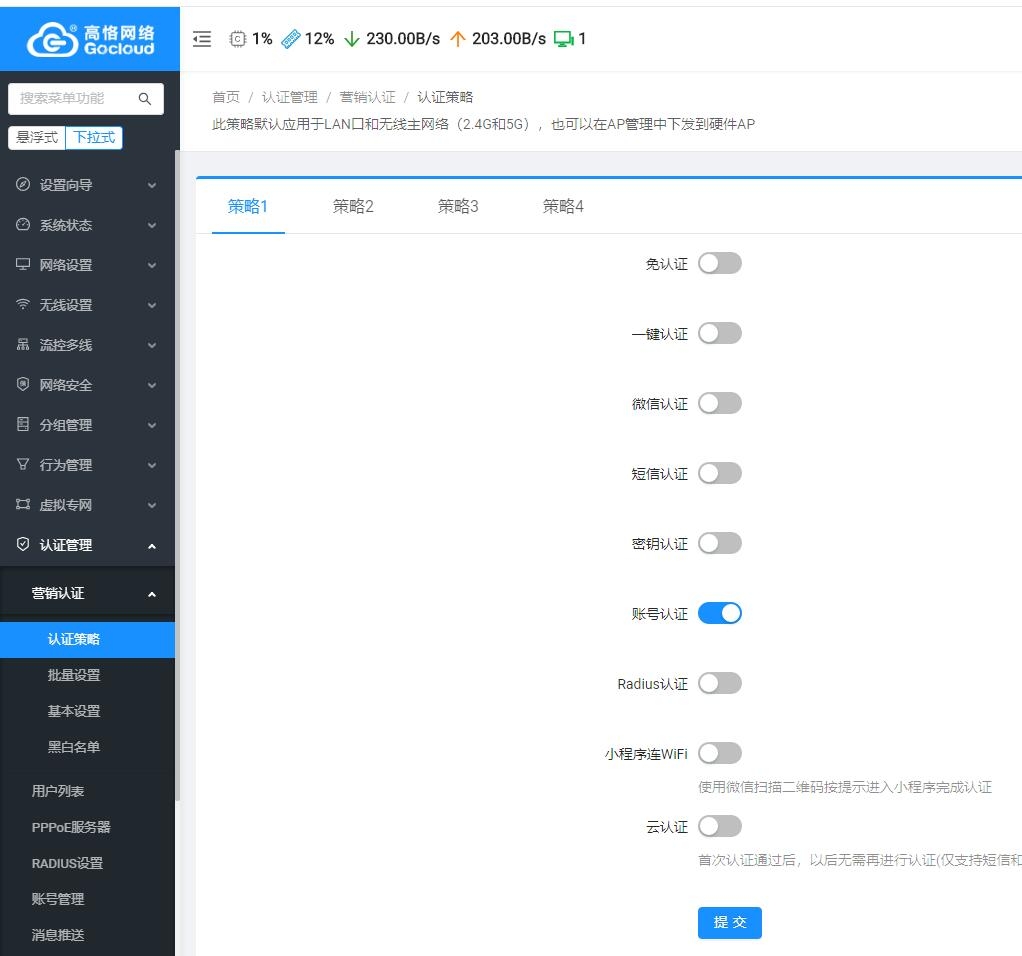Click the 营销认证 breadcrumb link

[x=368, y=97]
